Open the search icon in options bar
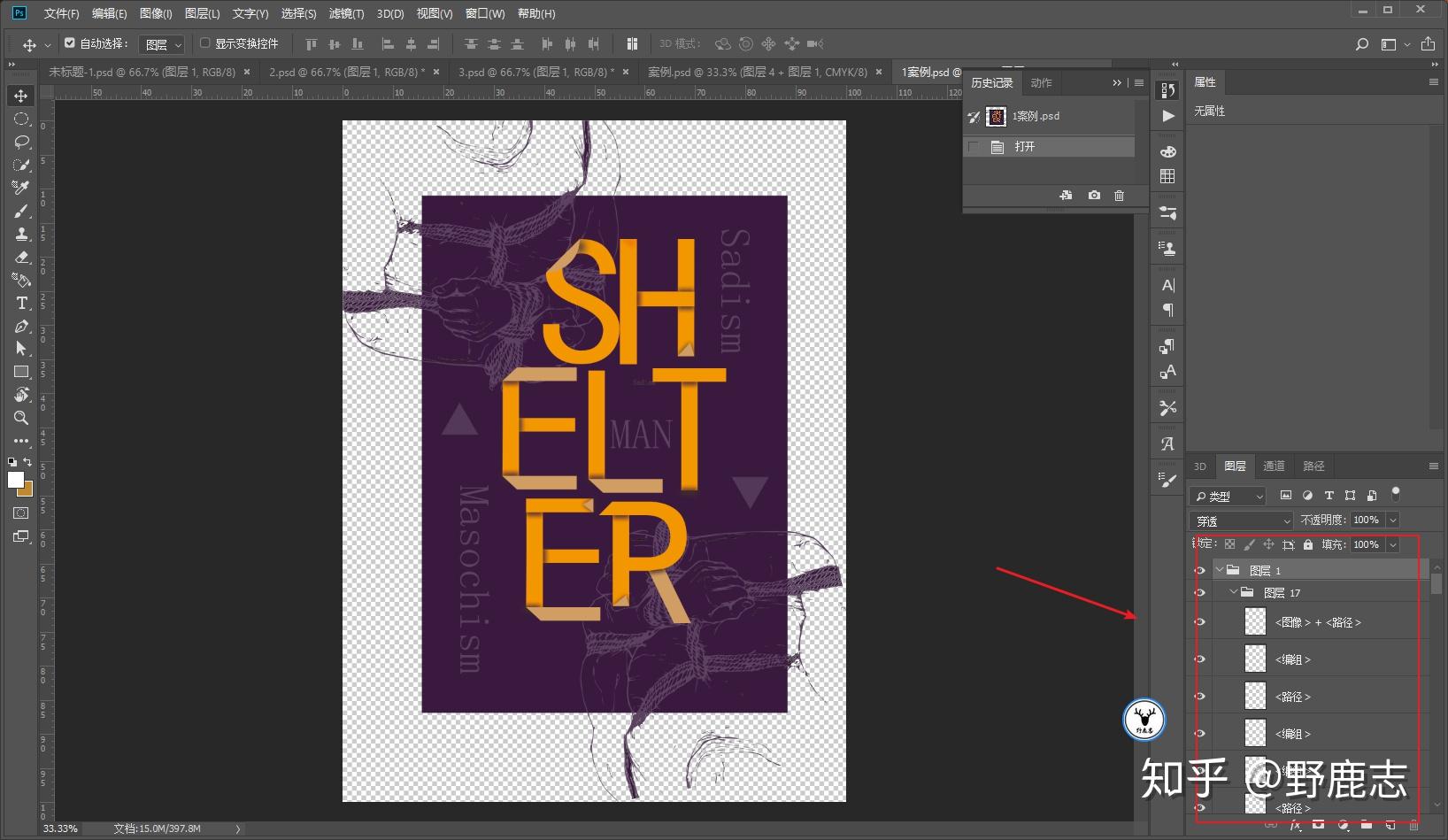The height and width of the screenshot is (840, 1448). pyautogui.click(x=1362, y=44)
